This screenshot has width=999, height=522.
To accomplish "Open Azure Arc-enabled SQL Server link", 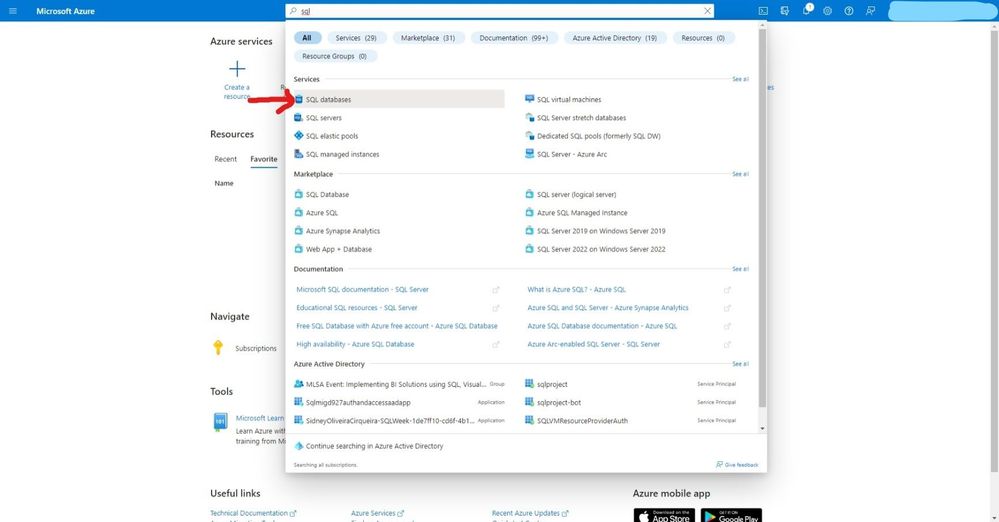I will click(x=594, y=344).
